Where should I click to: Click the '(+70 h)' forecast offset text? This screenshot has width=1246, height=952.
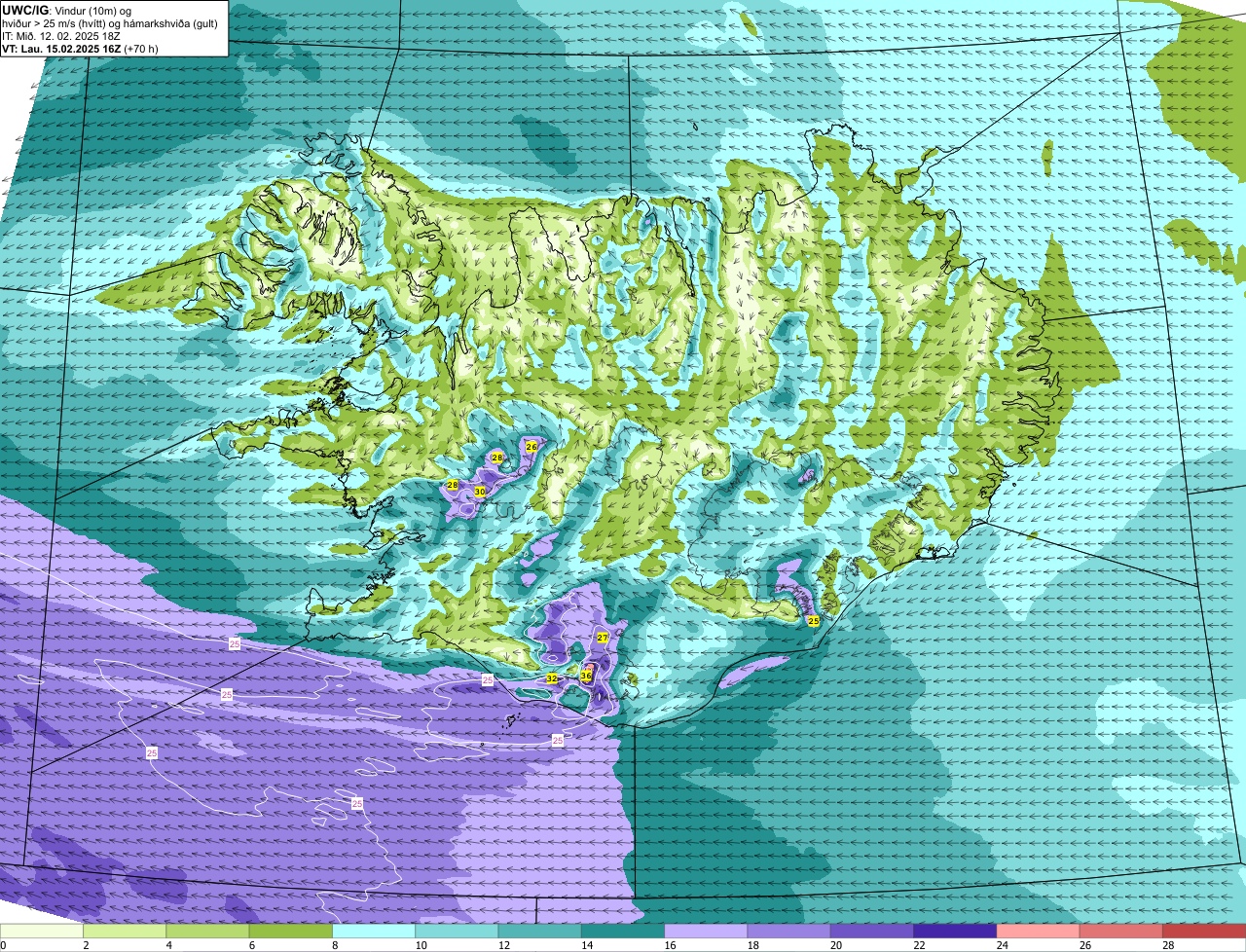tap(141, 48)
